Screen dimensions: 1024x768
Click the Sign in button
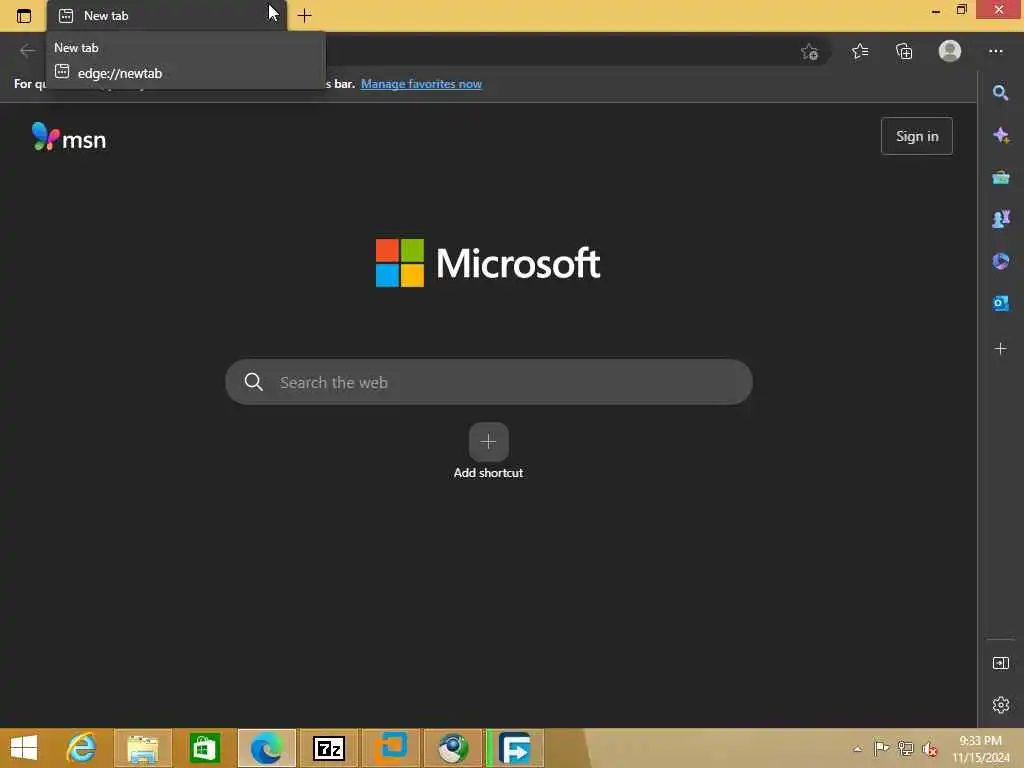pyautogui.click(x=916, y=136)
